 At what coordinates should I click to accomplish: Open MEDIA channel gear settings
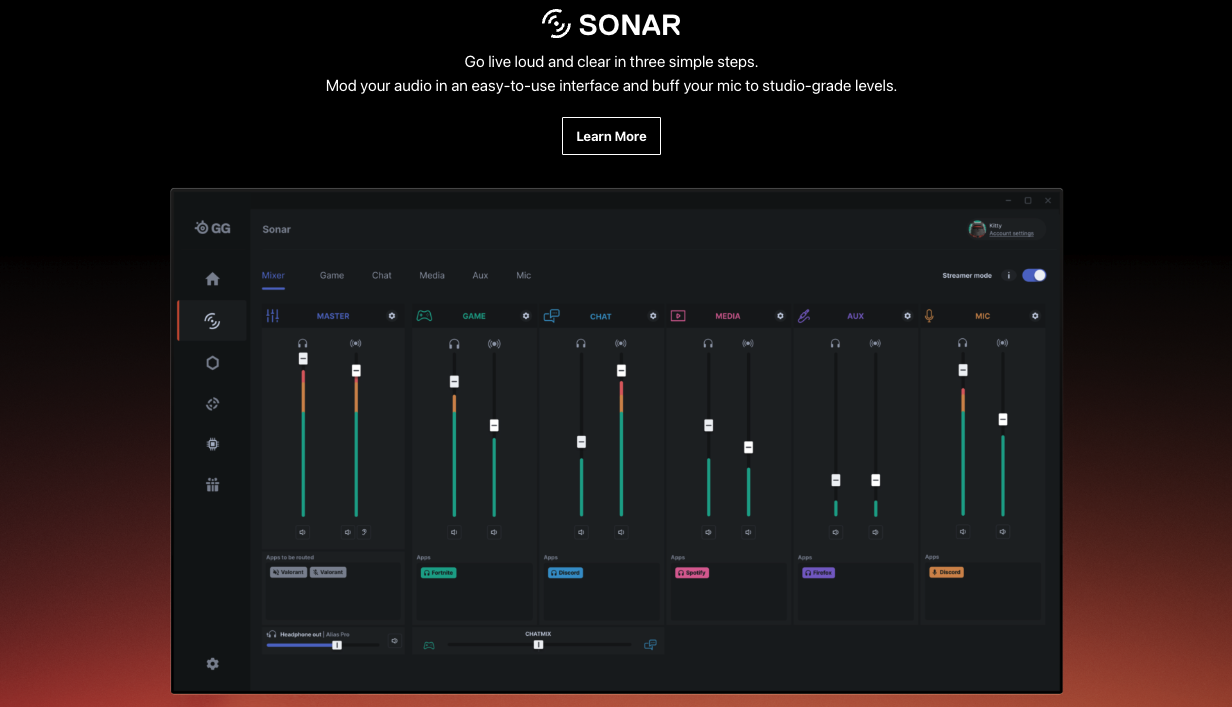pyautogui.click(x=781, y=316)
